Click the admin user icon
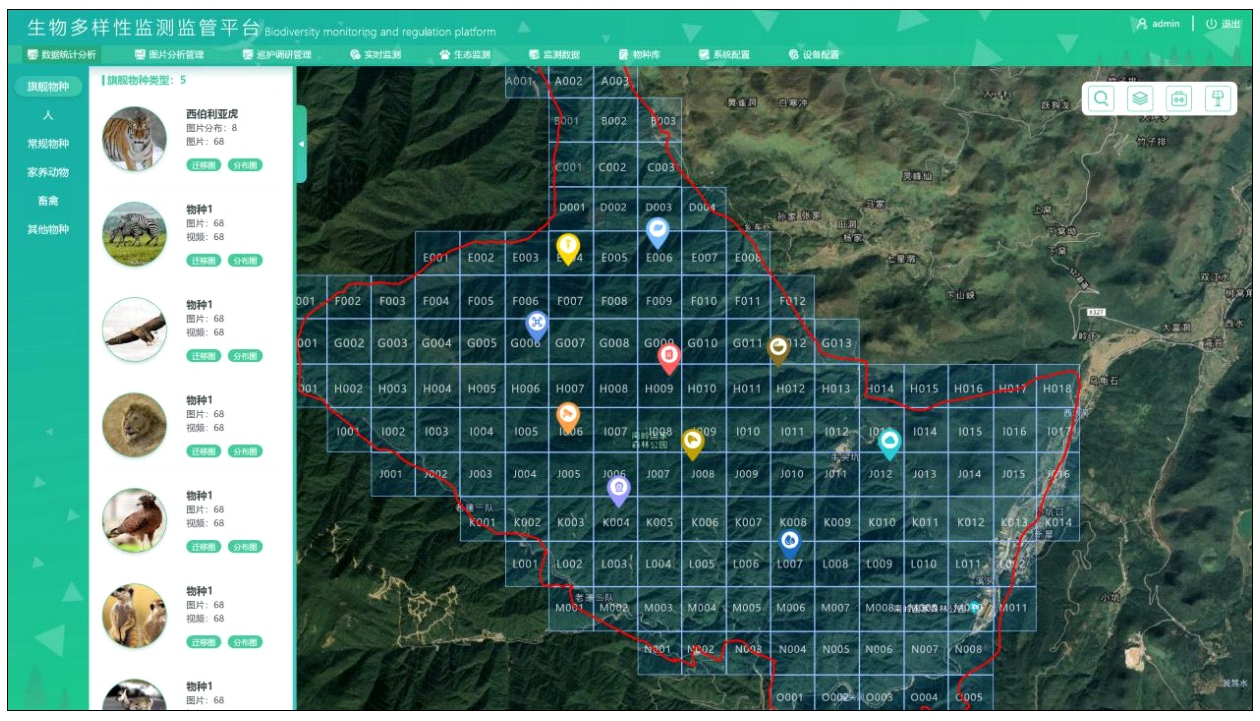 tap(1142, 24)
